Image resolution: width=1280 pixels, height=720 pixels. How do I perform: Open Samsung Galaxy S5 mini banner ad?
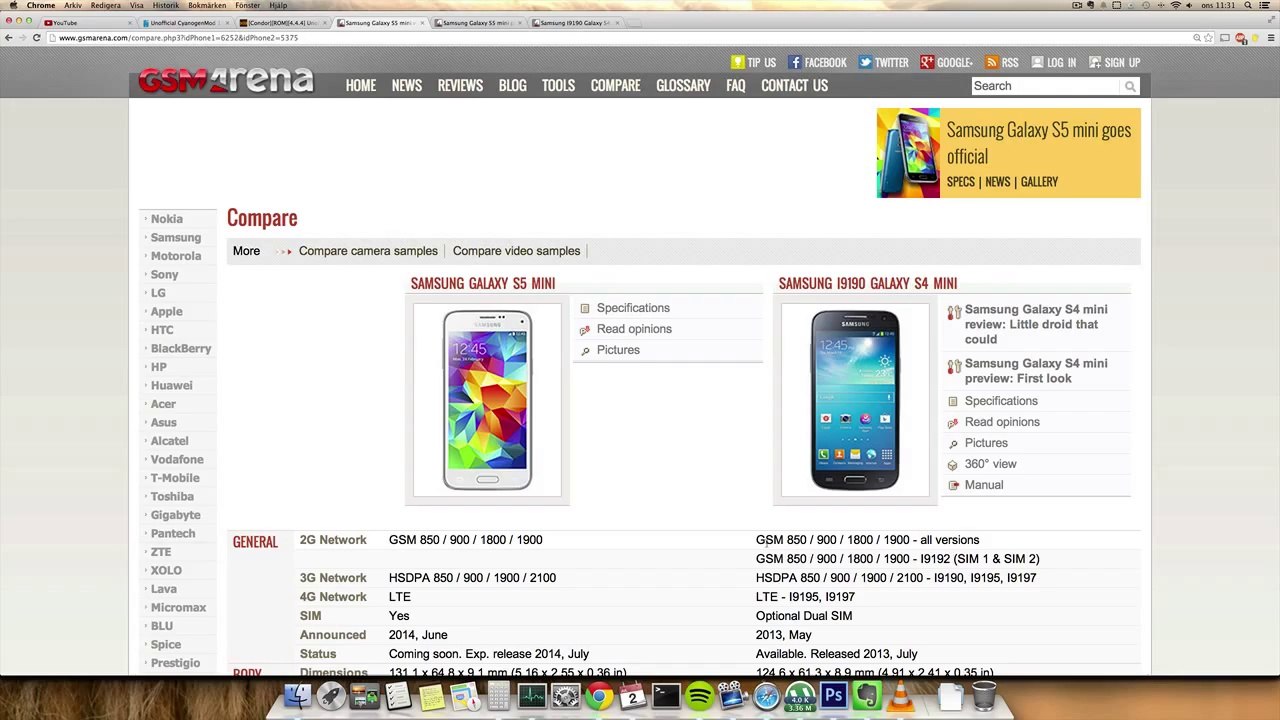pyautogui.click(x=1008, y=153)
